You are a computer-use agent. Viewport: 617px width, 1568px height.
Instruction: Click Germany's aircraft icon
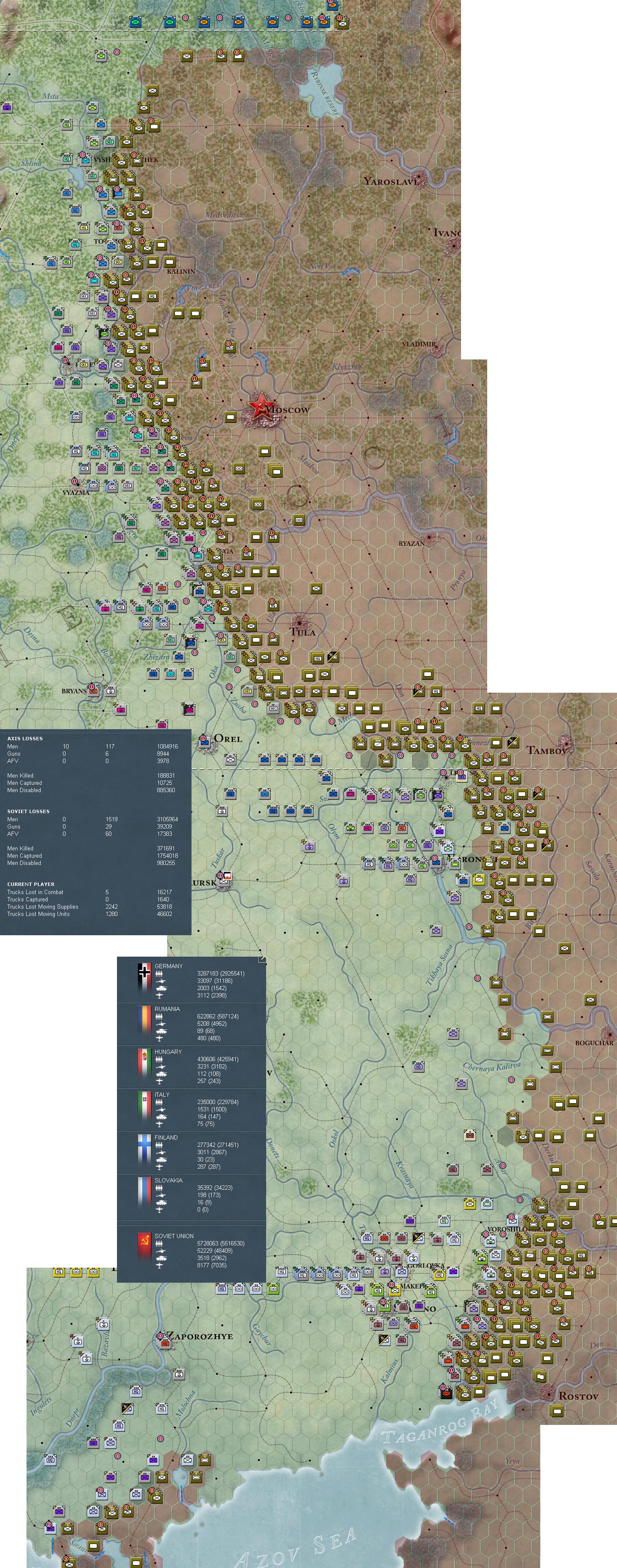click(160, 995)
